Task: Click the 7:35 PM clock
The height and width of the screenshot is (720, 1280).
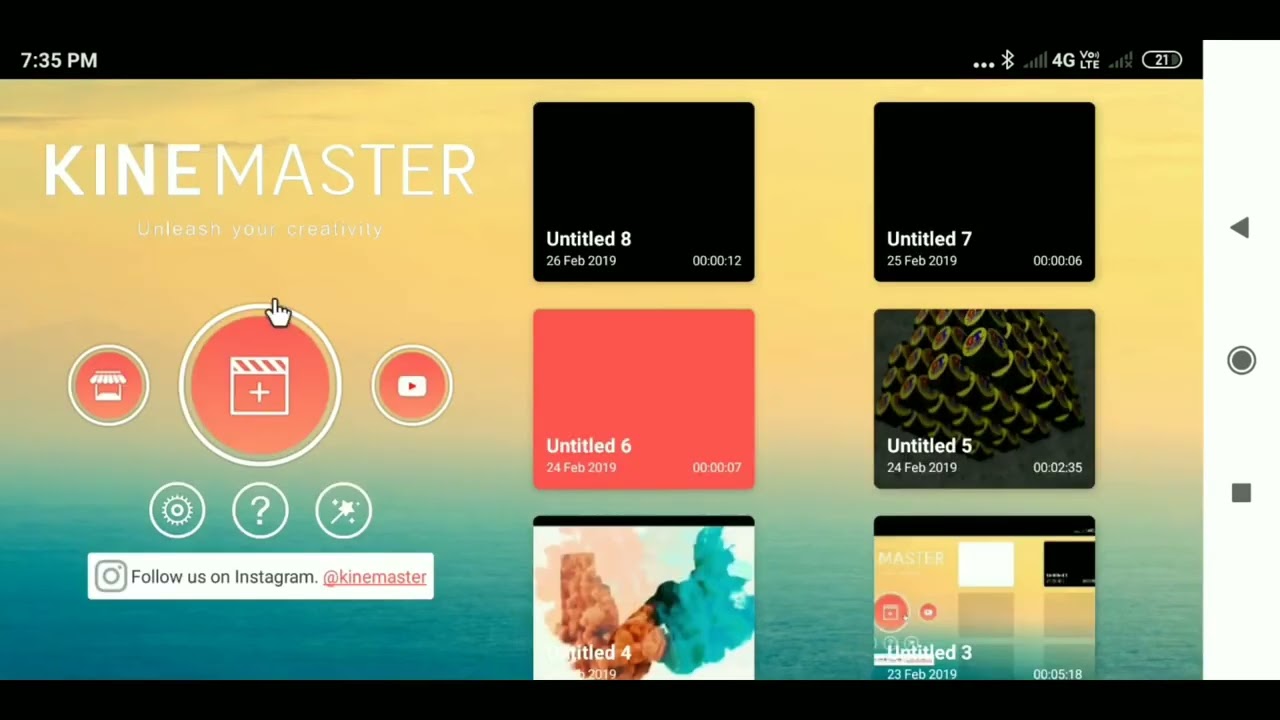Action: click(x=59, y=61)
